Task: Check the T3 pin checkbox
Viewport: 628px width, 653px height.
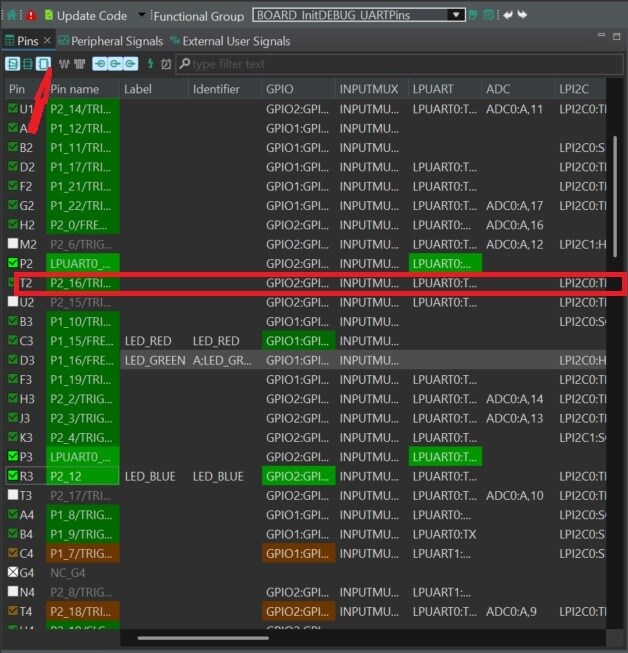Action: click(13, 495)
